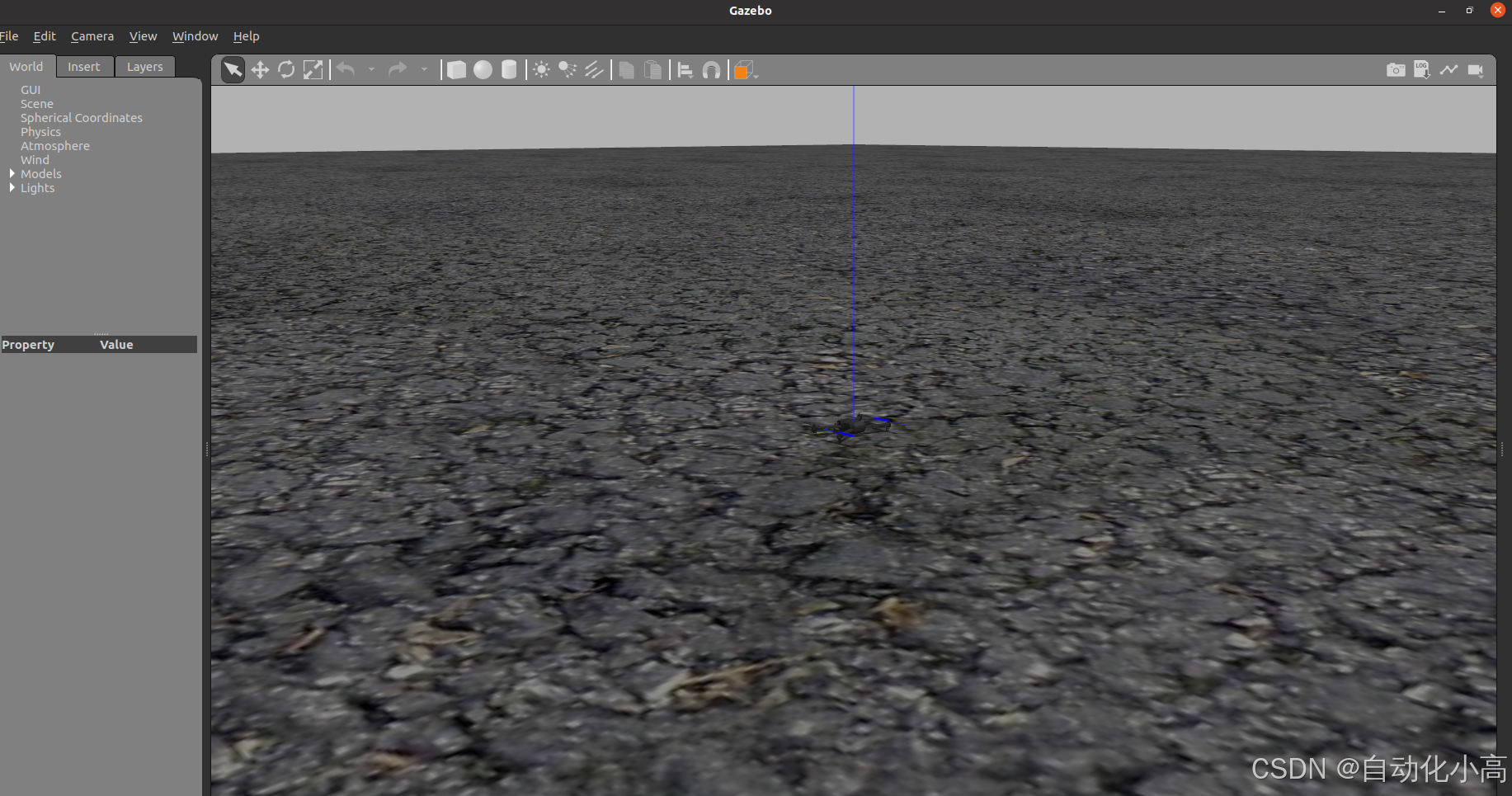
Task: Insert a cylinder shape
Action: click(509, 70)
